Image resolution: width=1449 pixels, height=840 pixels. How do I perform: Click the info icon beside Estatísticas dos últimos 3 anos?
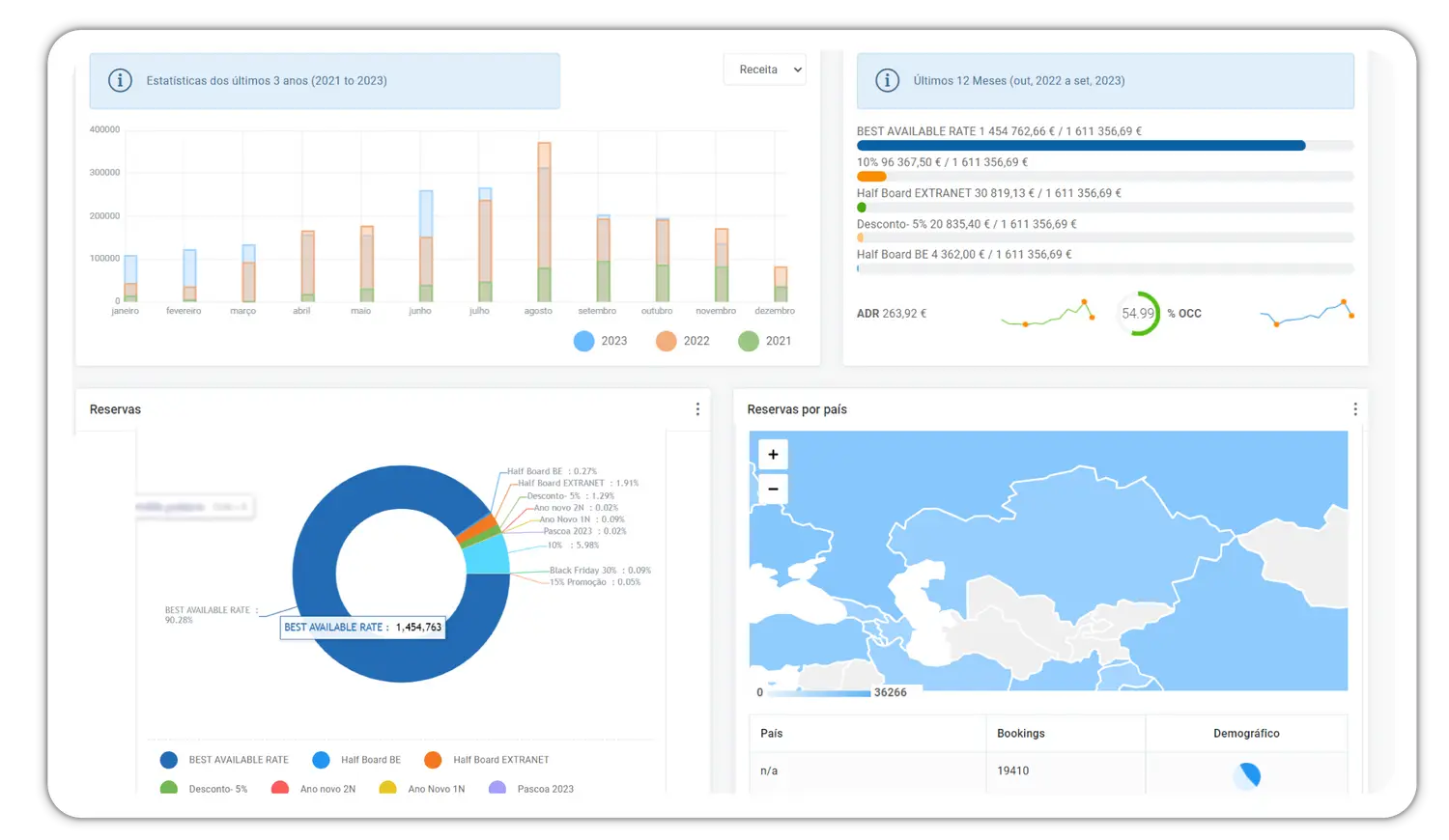click(120, 80)
